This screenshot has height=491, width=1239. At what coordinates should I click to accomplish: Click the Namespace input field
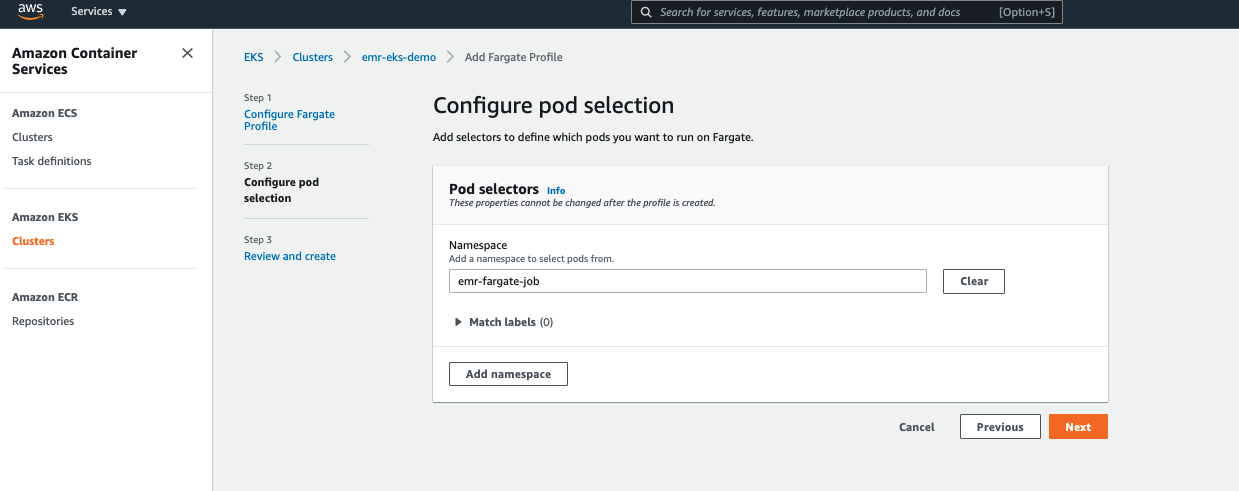pyautogui.click(x=688, y=281)
